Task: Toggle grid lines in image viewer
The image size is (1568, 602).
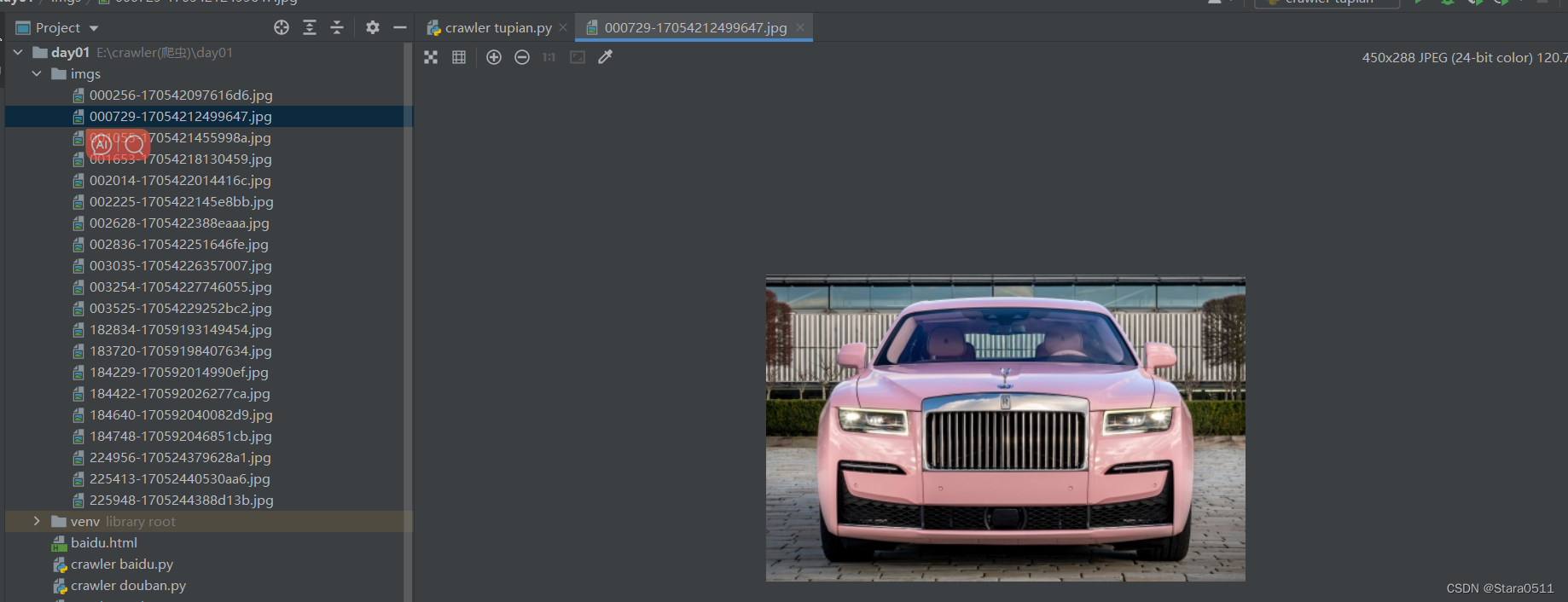Action: pyautogui.click(x=459, y=57)
